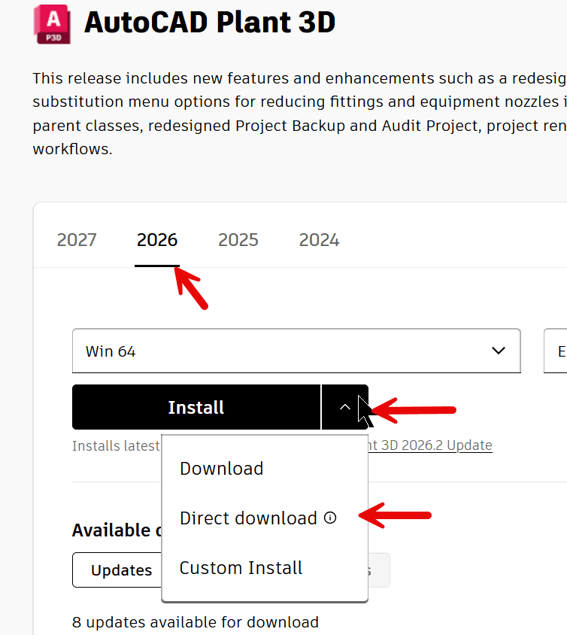
Task: Click the AutoCAD Plant 3D product icon
Action: (x=52, y=24)
